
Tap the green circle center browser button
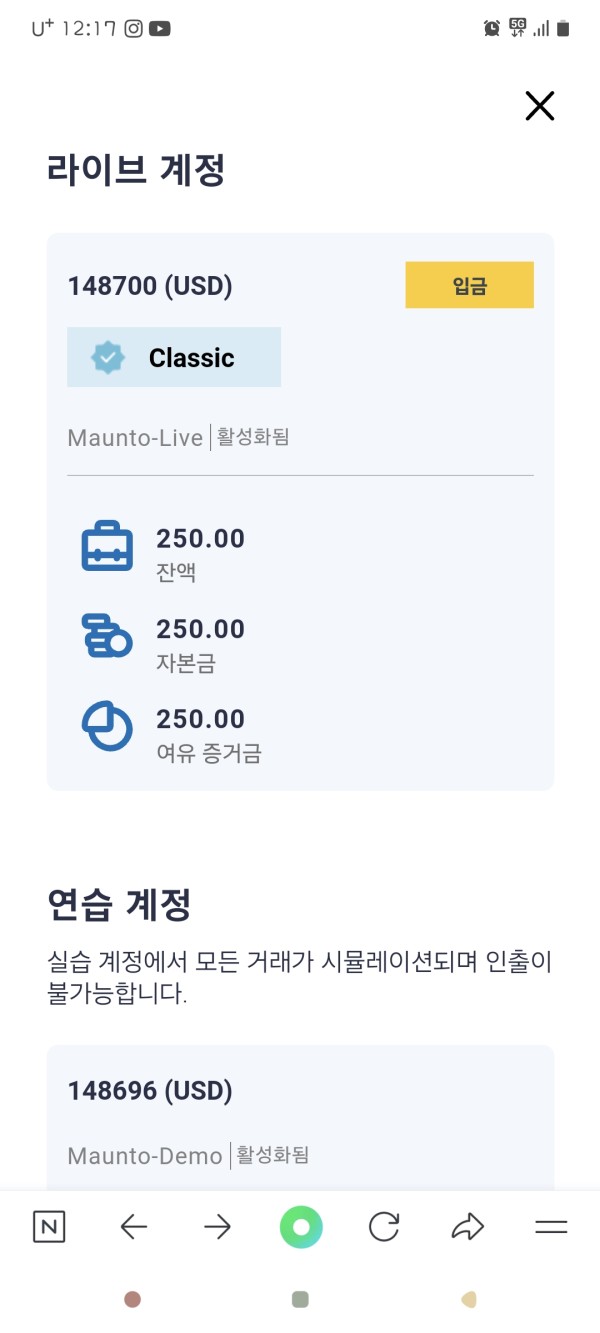(x=301, y=1227)
